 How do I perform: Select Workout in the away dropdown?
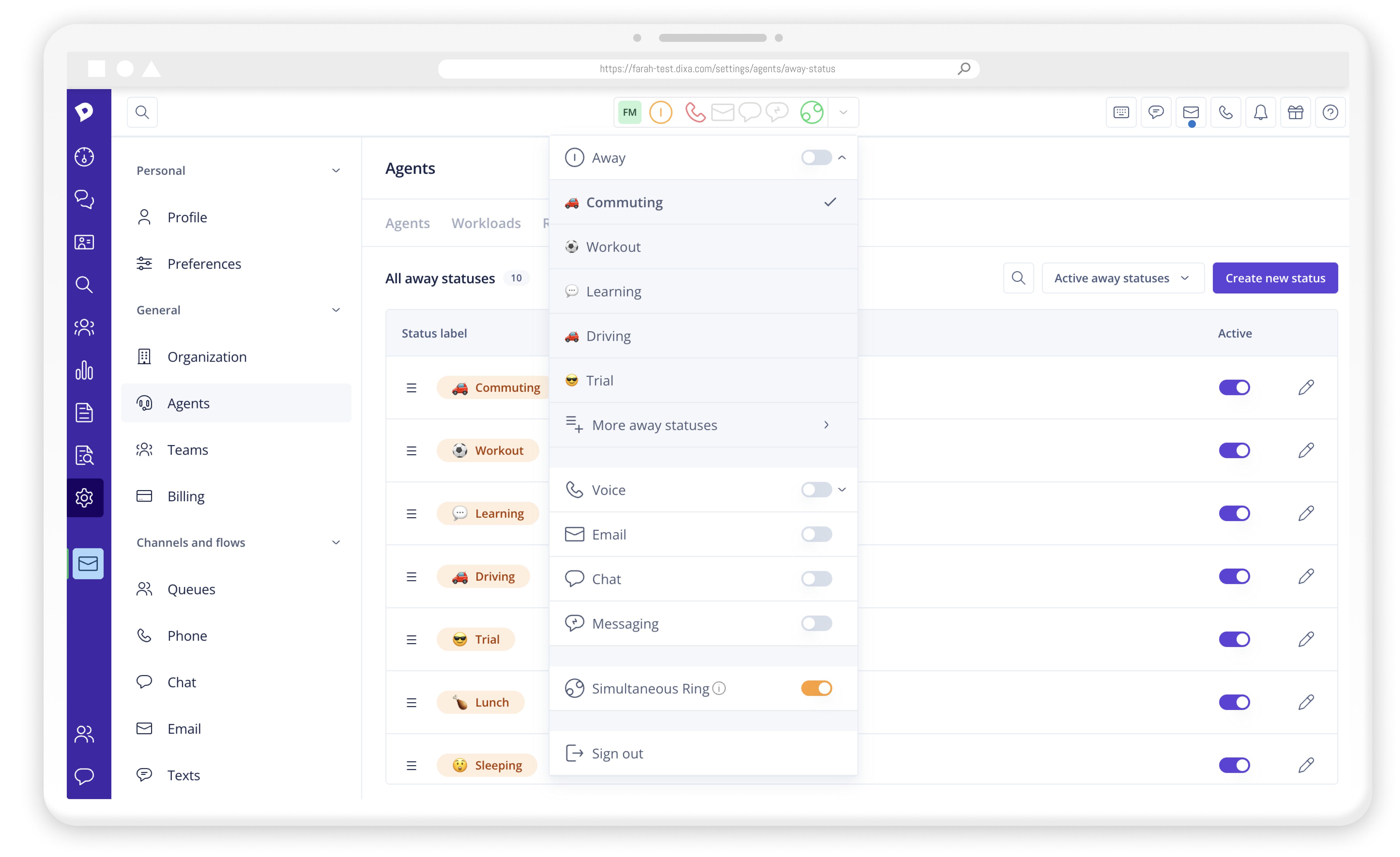(703, 247)
